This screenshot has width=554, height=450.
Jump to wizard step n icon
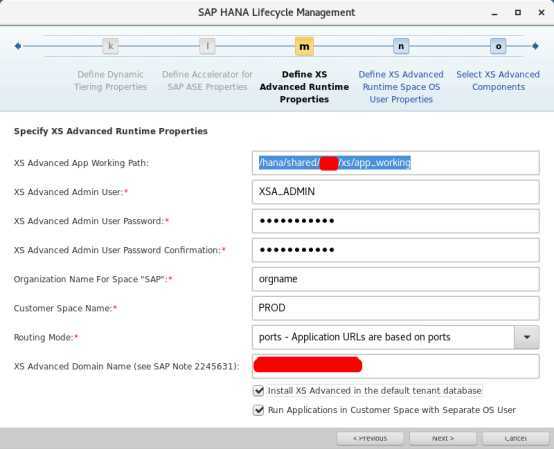(x=401, y=46)
